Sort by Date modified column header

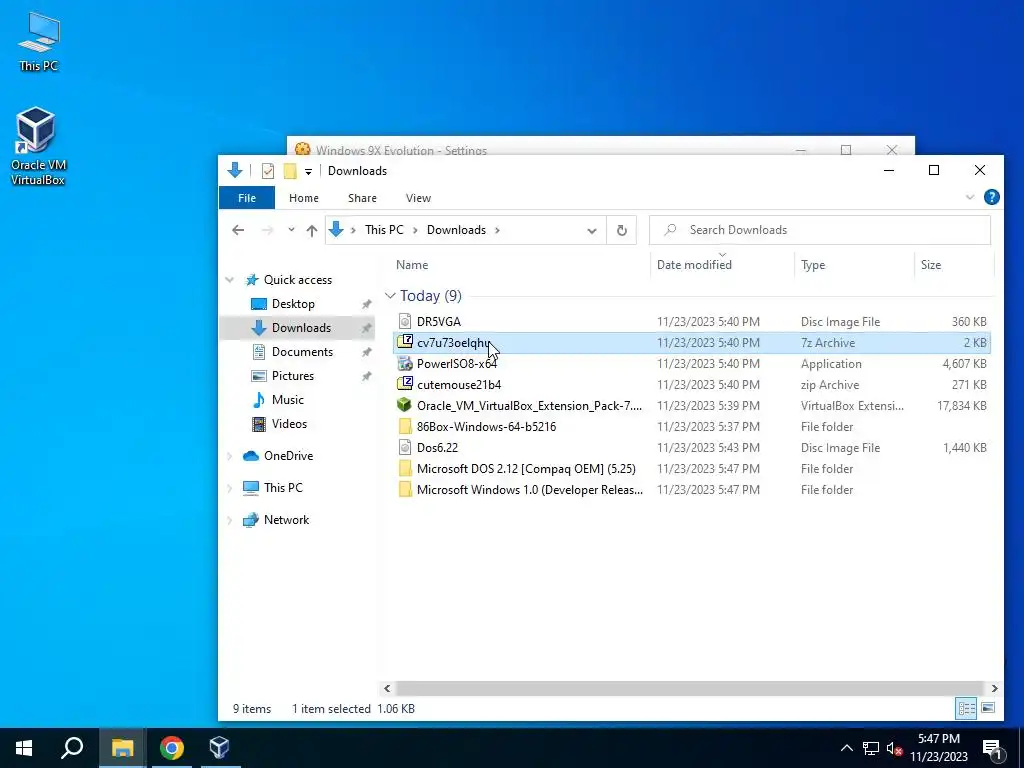[x=694, y=264]
